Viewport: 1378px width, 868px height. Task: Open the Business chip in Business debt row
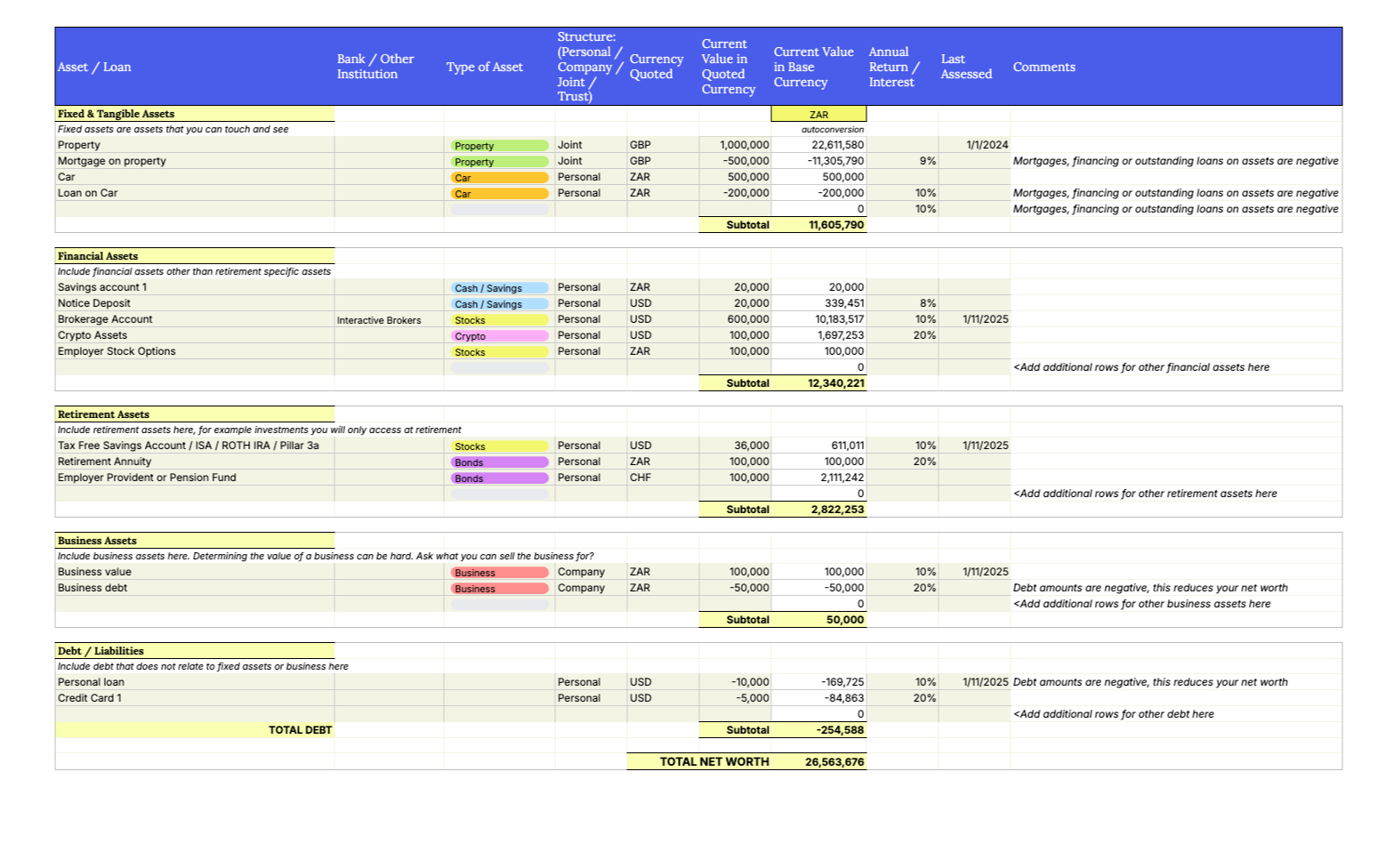click(x=499, y=589)
